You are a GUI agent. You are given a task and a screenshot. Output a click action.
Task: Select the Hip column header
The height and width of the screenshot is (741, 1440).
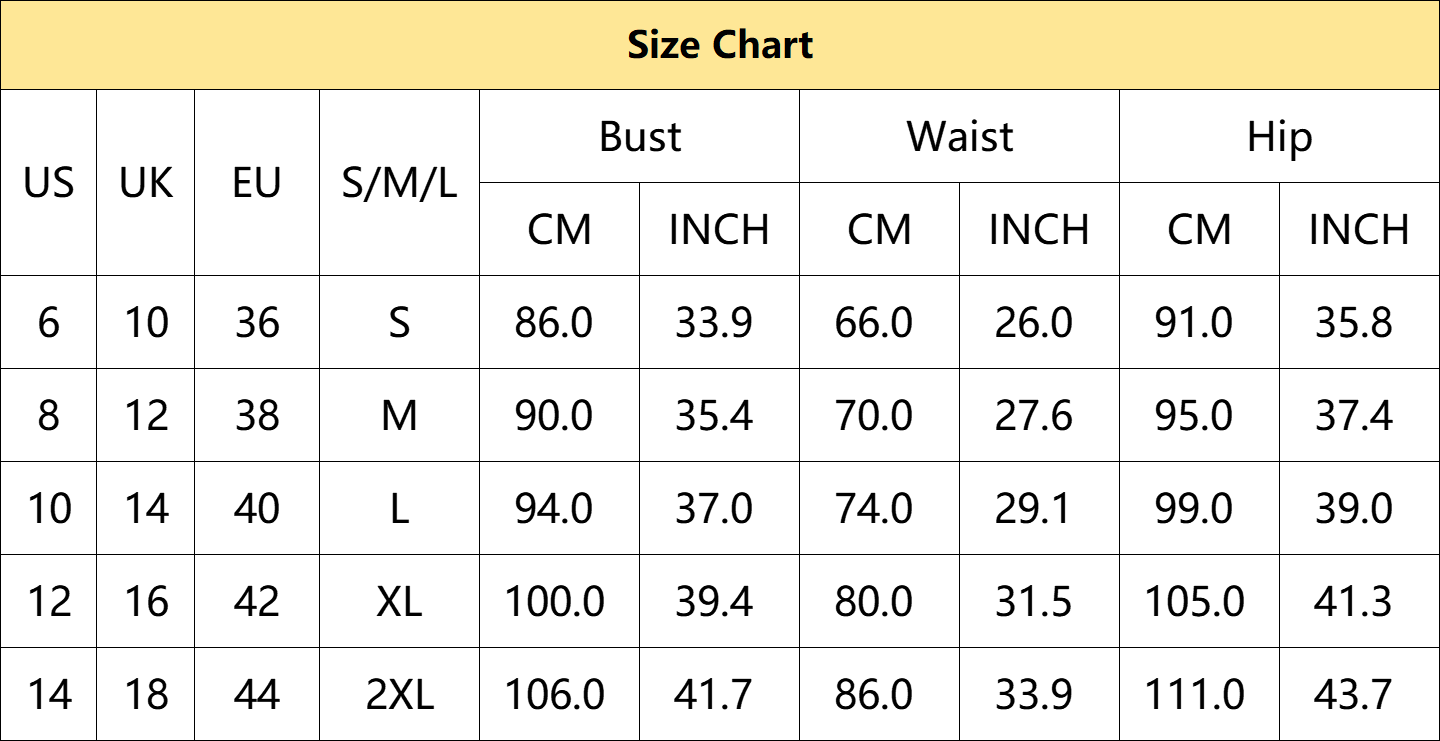(x=1279, y=136)
